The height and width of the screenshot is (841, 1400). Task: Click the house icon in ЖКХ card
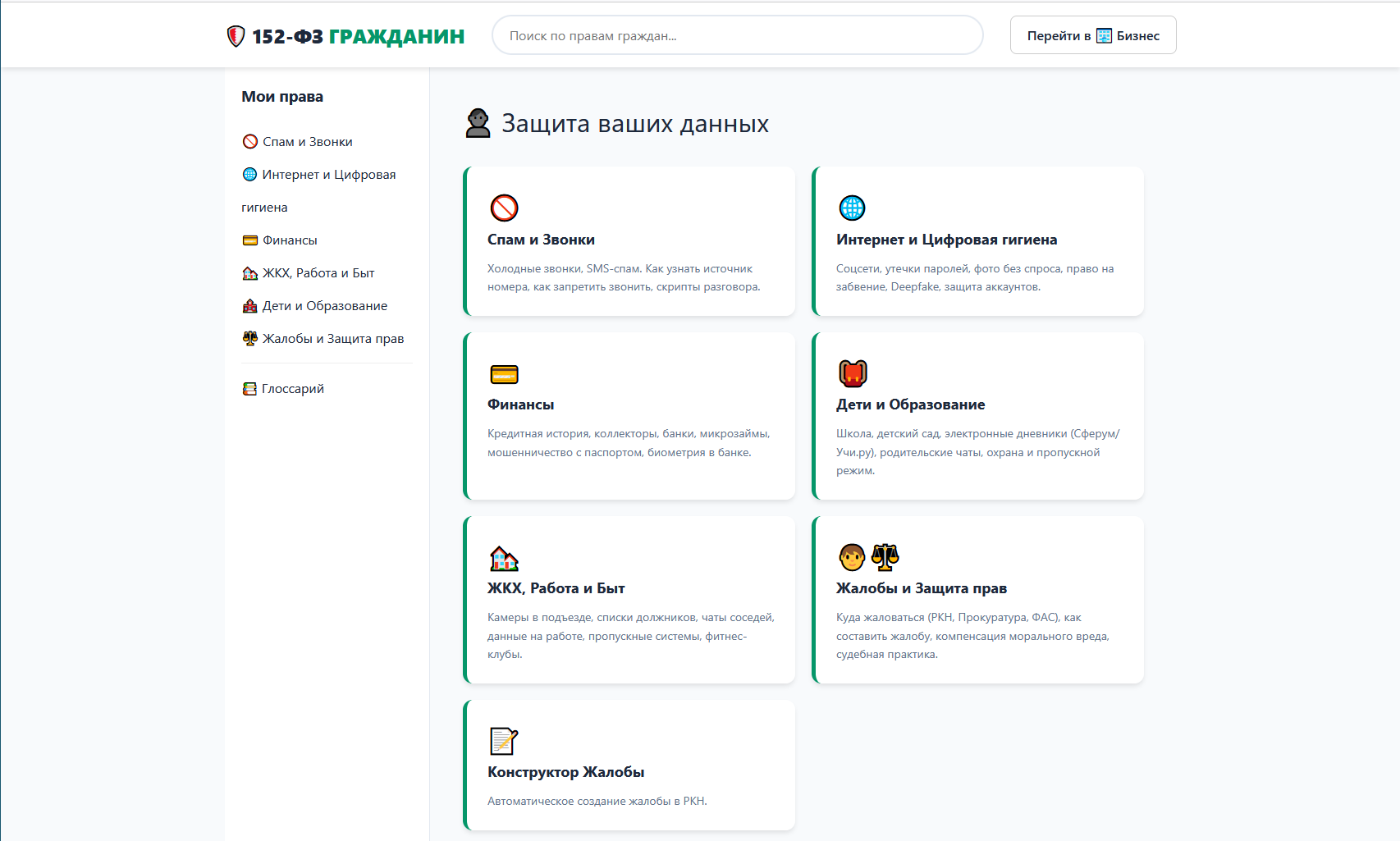pyautogui.click(x=504, y=558)
